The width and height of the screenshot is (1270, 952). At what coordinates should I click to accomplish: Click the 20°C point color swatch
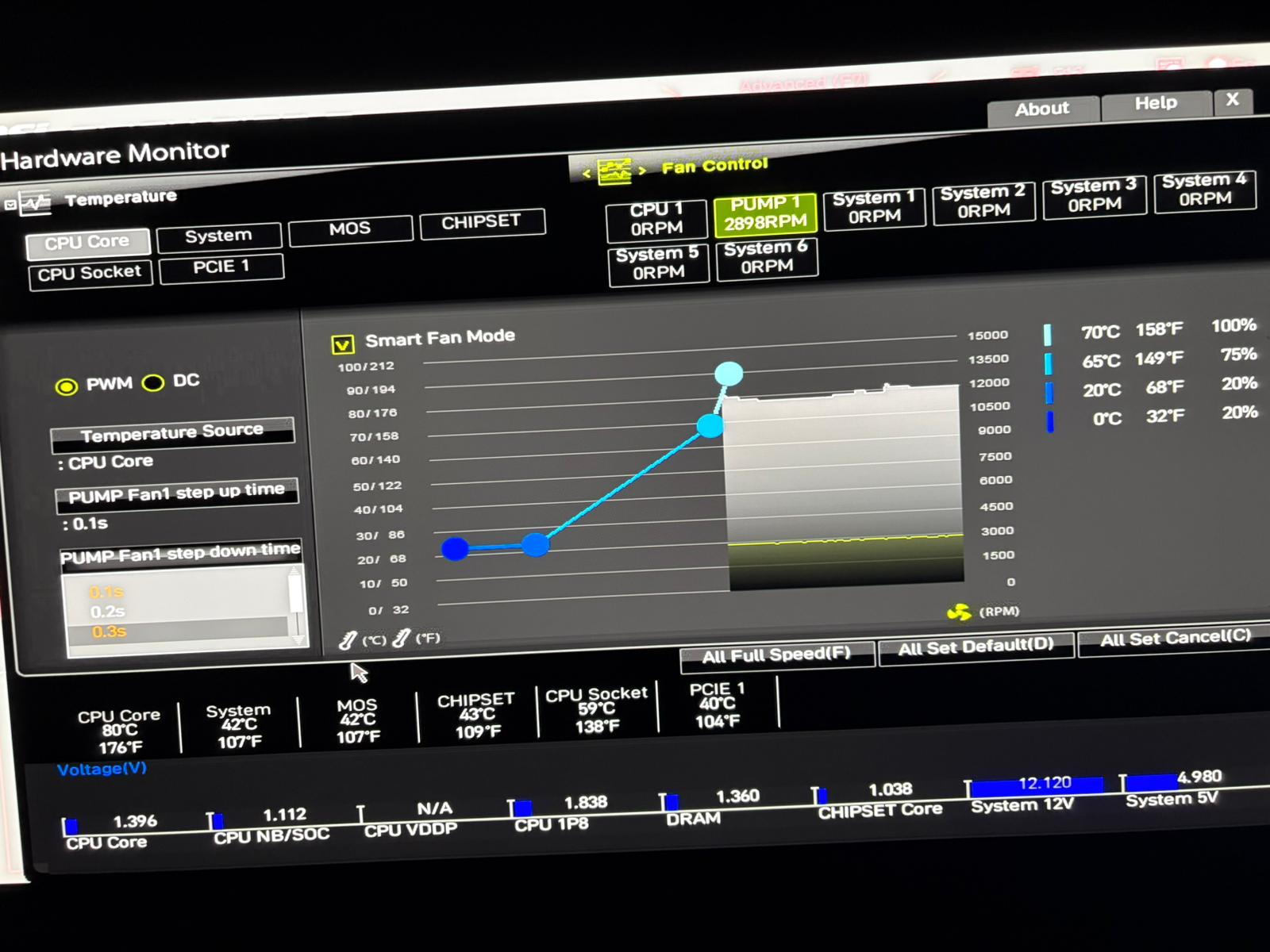pos(1049,393)
